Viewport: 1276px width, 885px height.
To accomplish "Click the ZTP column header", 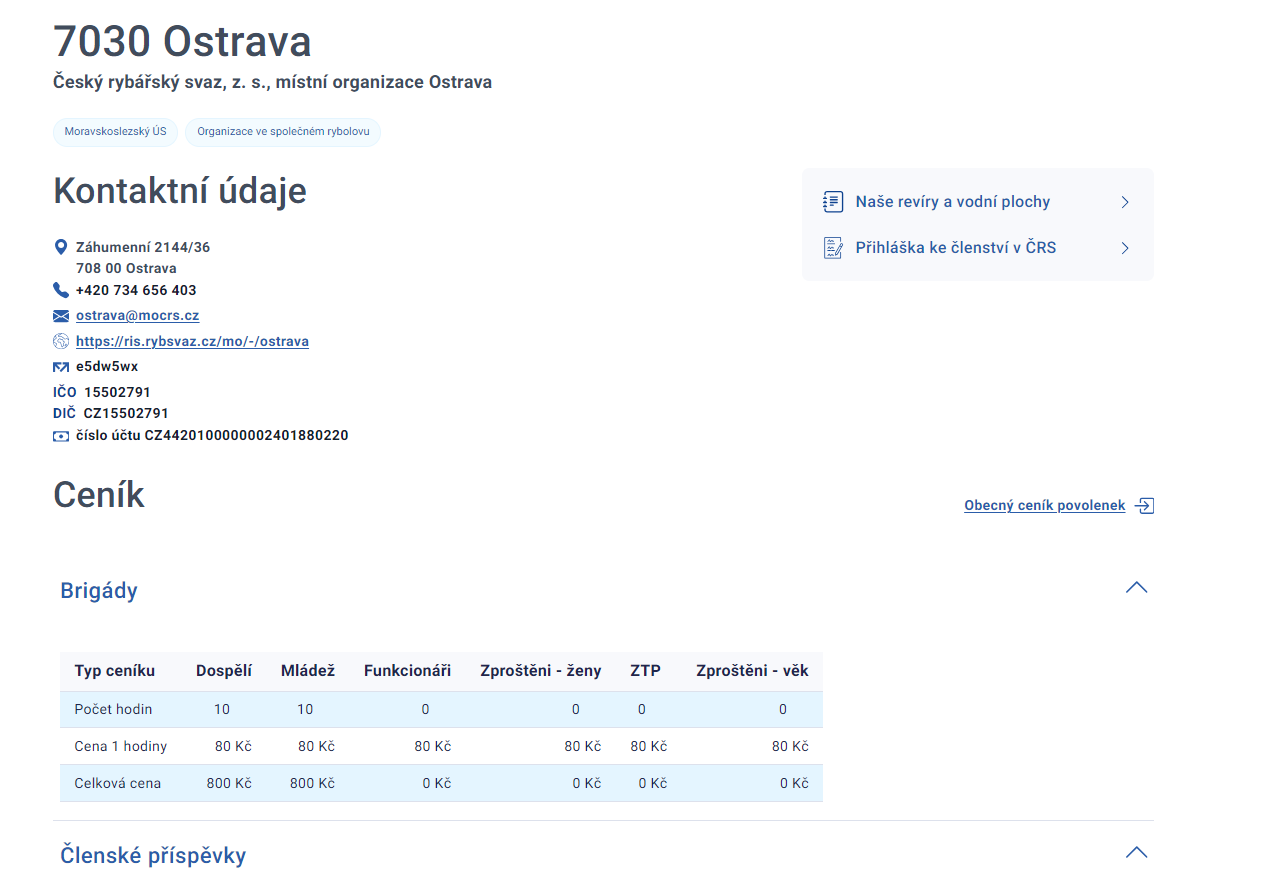I will click(x=645, y=671).
